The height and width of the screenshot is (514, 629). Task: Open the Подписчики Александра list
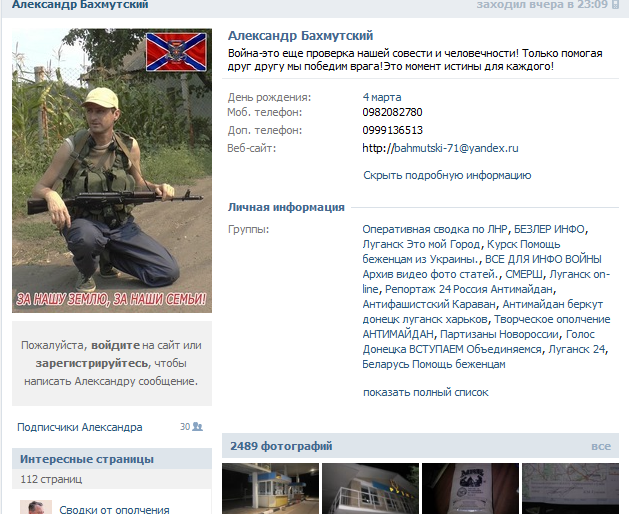click(x=80, y=427)
